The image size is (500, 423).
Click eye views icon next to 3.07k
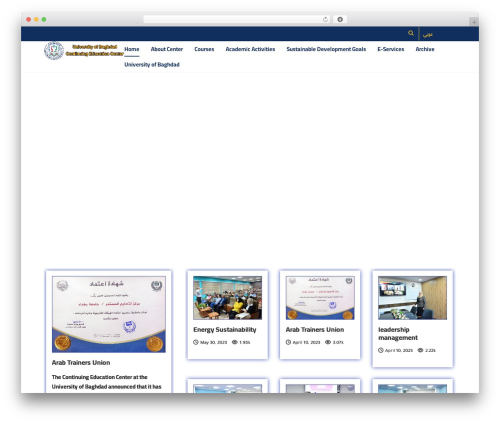[328, 342]
